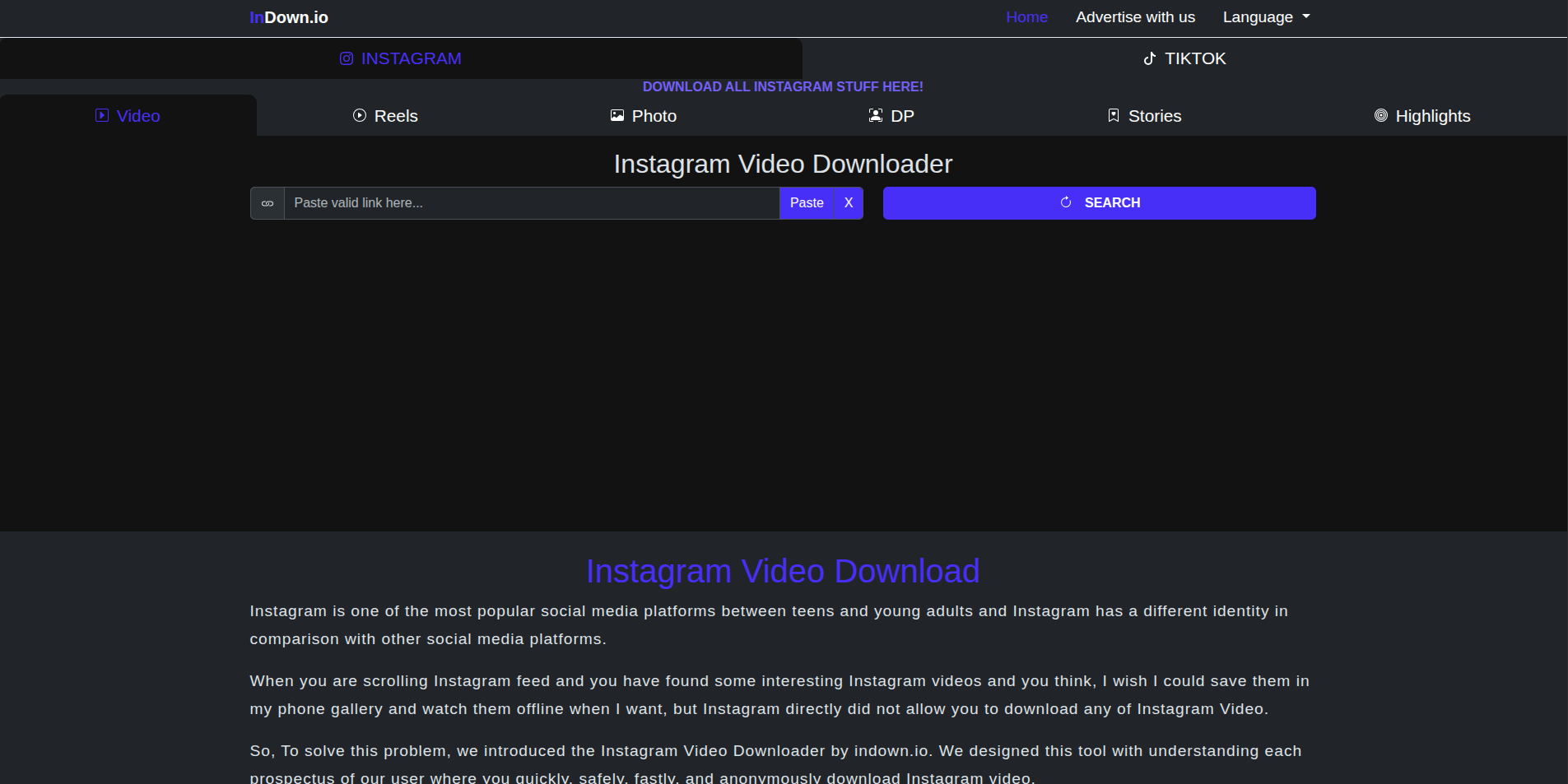Open the Home link in navbar

(x=1026, y=17)
